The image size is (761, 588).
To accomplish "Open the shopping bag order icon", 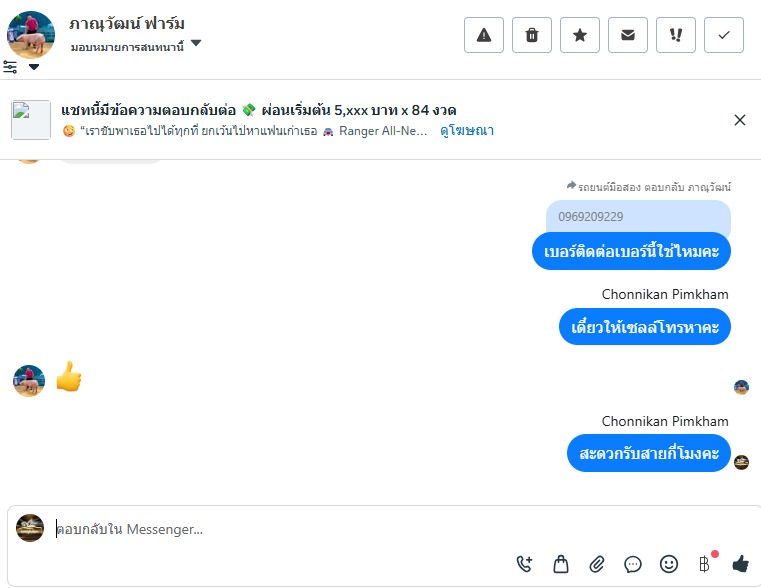I will click(x=561, y=564).
